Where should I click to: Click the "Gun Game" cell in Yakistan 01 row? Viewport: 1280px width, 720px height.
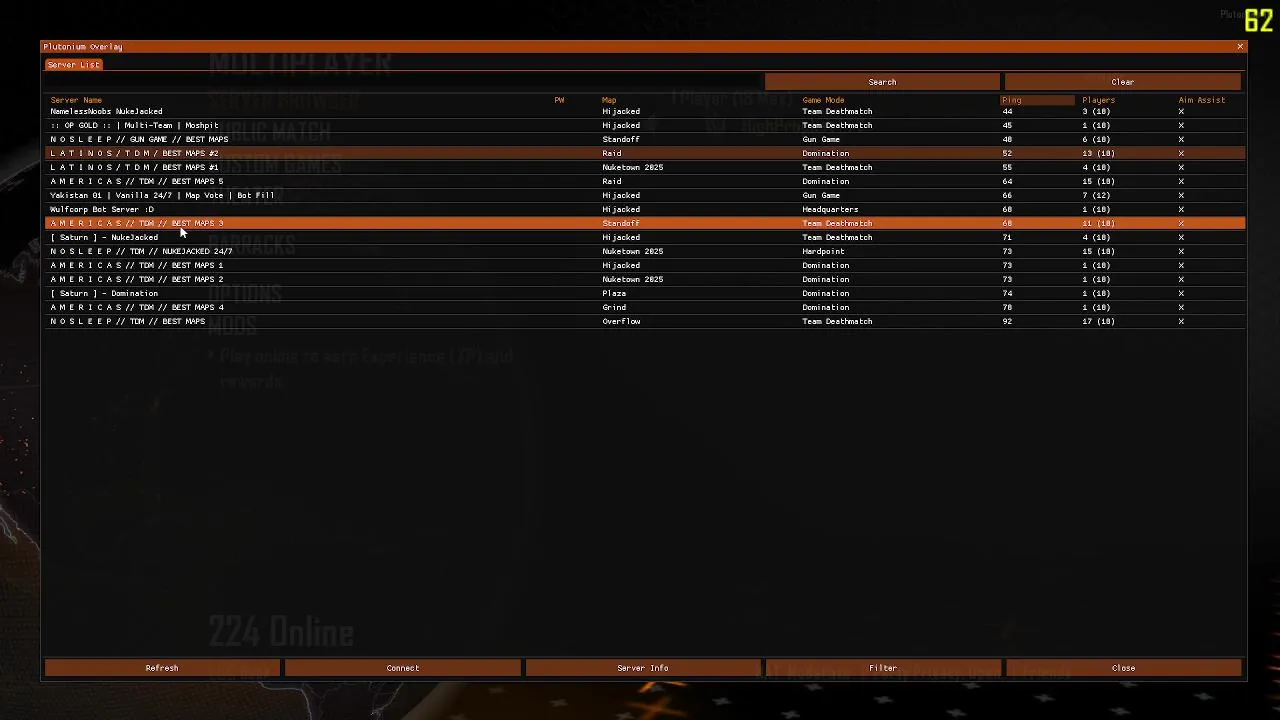tap(821, 195)
